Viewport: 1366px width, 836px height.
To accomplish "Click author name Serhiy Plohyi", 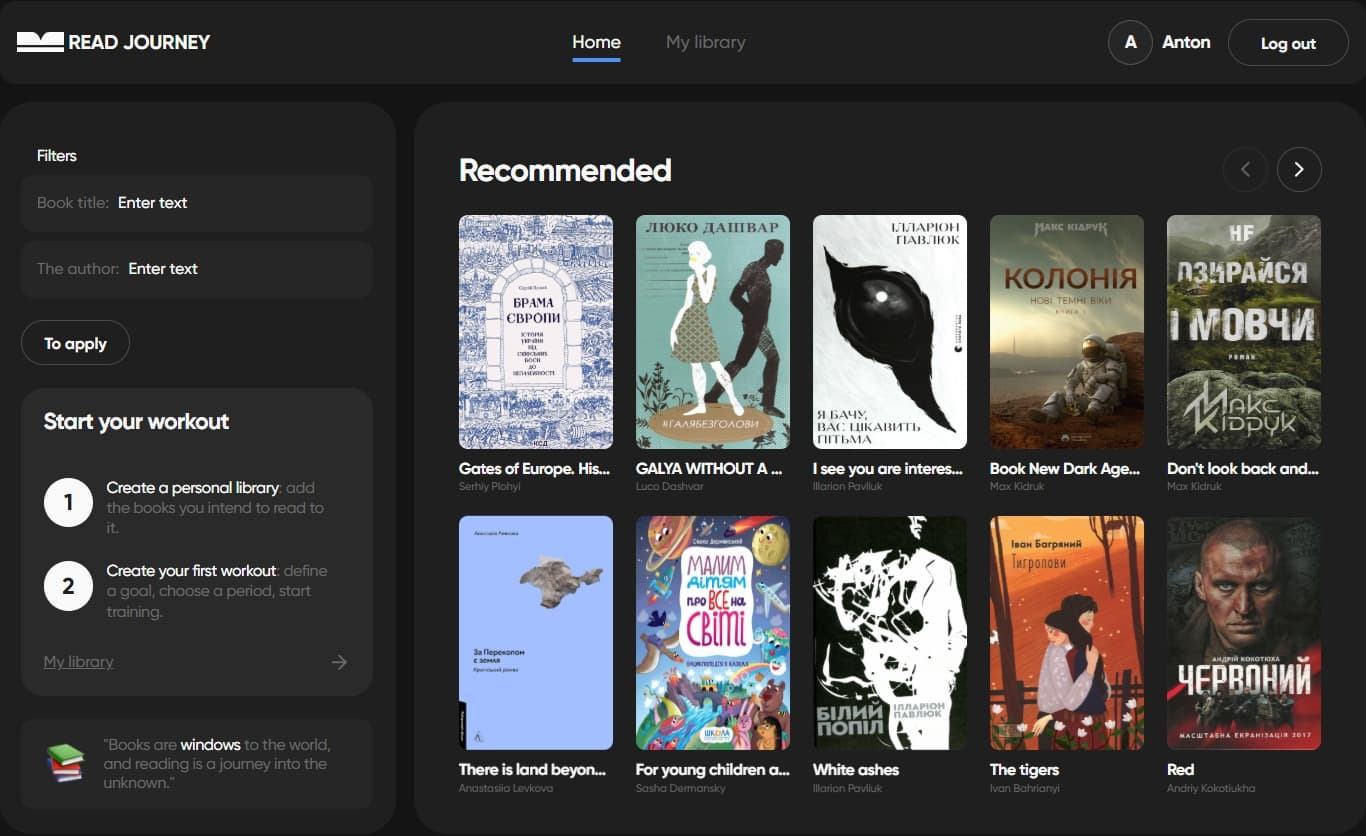I will click(x=490, y=487).
